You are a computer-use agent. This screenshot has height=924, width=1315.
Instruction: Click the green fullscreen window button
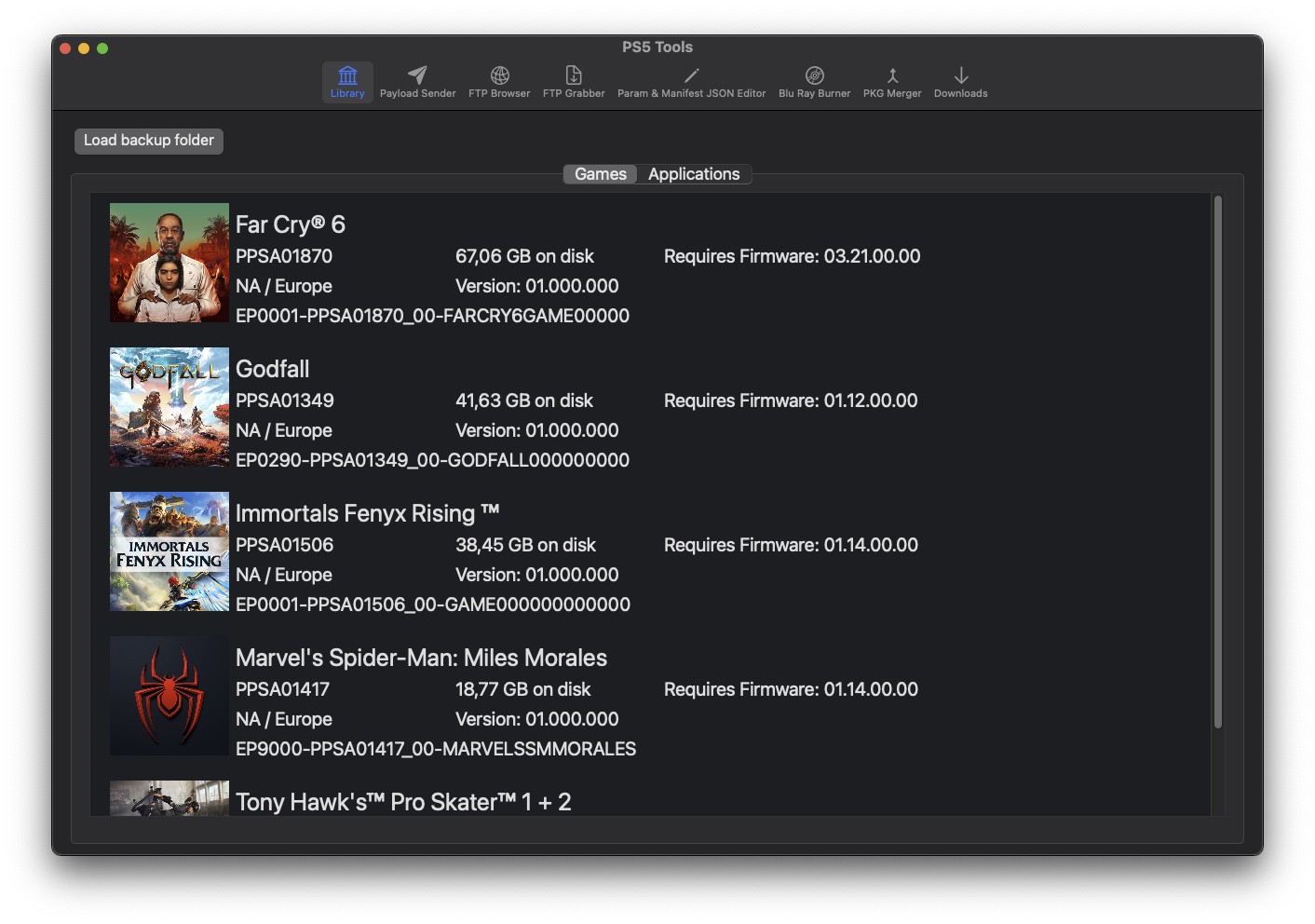click(102, 48)
